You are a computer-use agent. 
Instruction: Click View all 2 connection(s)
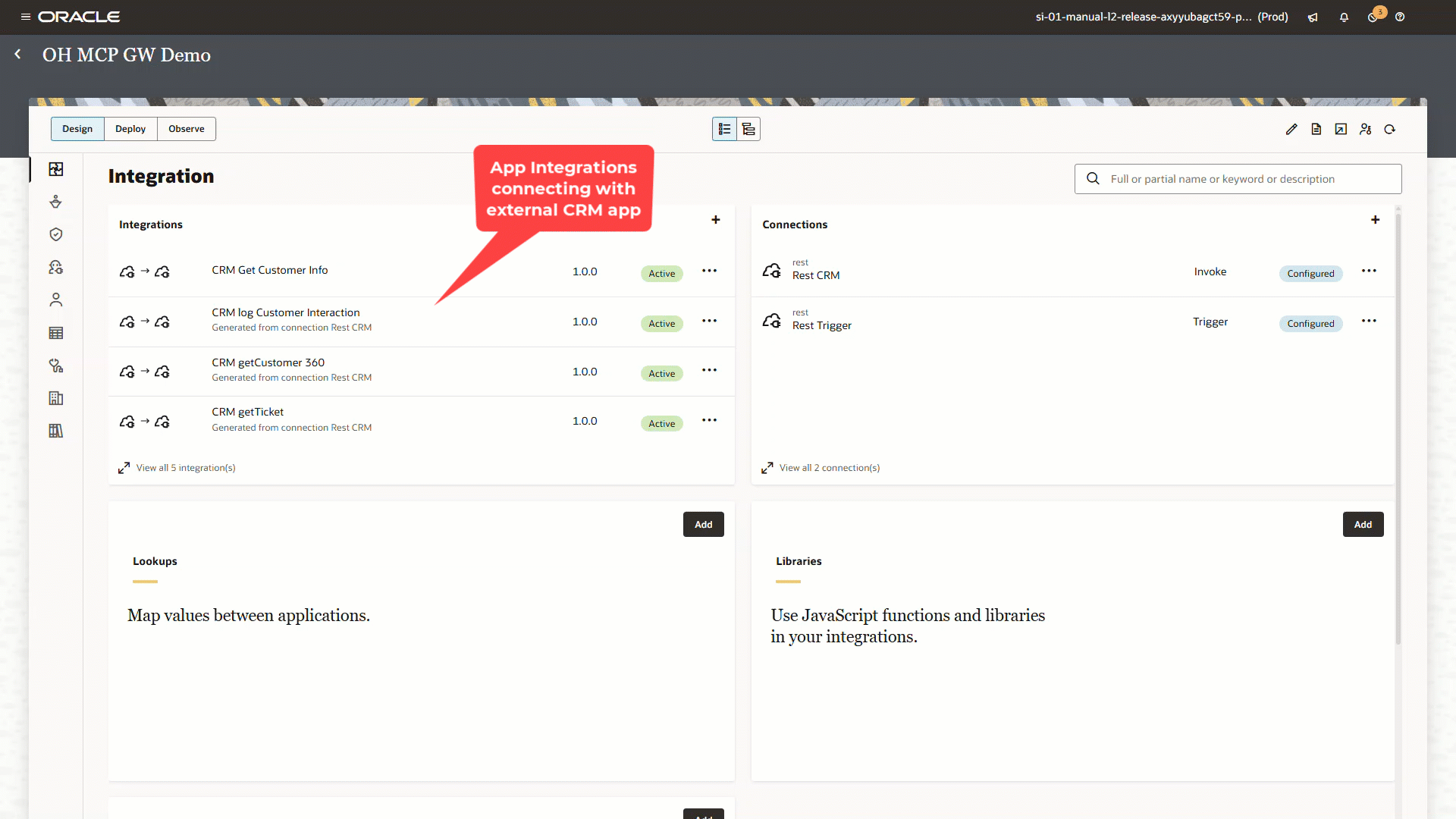[x=830, y=468]
